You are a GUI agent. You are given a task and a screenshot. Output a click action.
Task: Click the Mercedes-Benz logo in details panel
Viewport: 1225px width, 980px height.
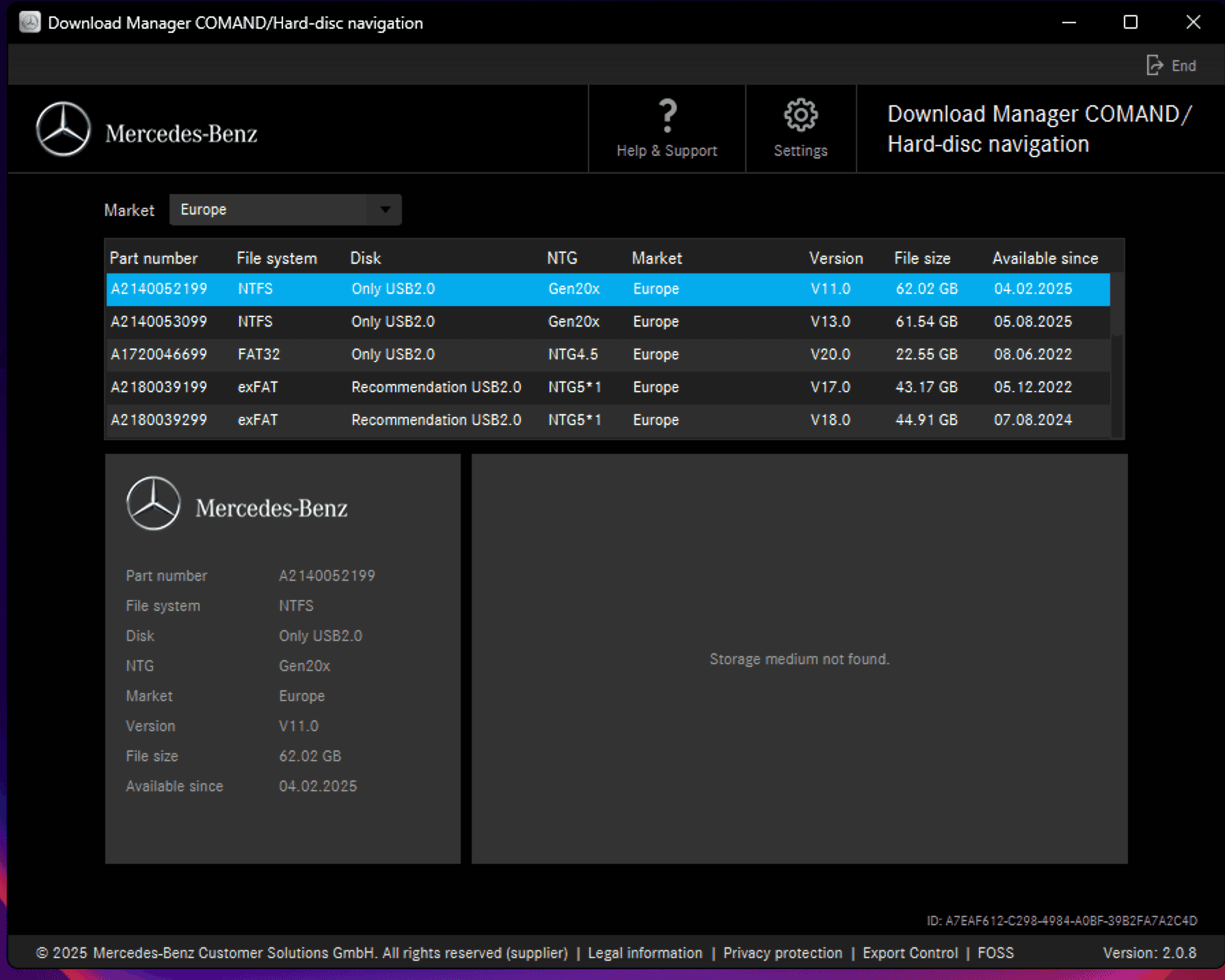[154, 504]
